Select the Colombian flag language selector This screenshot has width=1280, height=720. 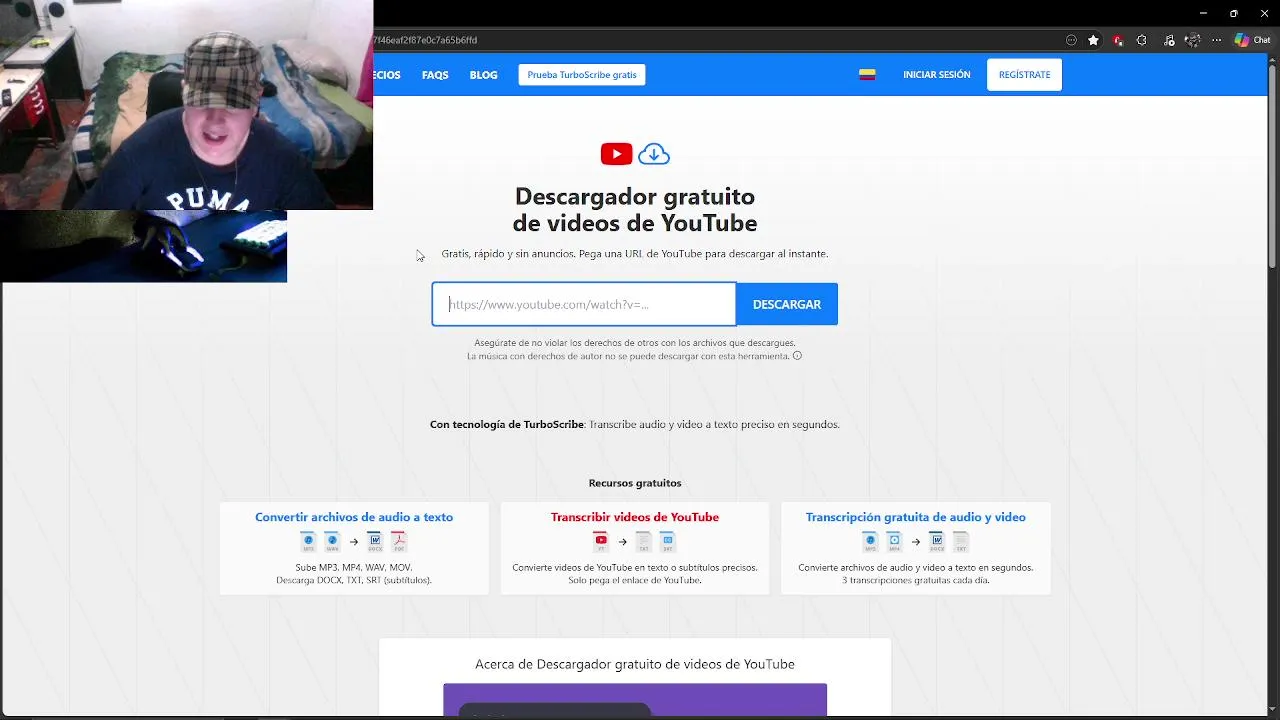click(867, 75)
